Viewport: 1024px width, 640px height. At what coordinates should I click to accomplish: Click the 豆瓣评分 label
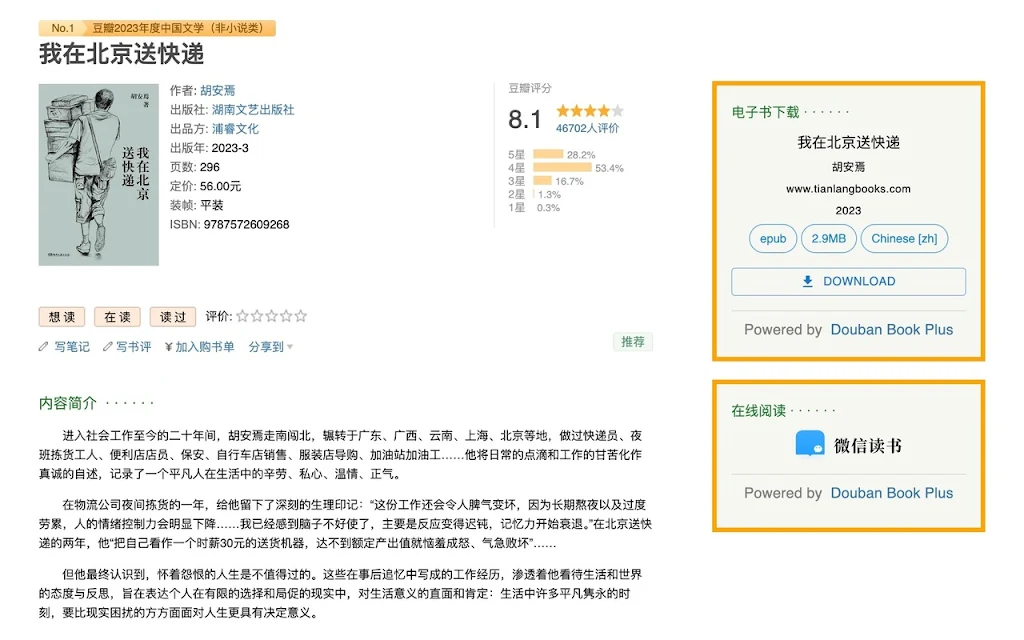(530, 88)
